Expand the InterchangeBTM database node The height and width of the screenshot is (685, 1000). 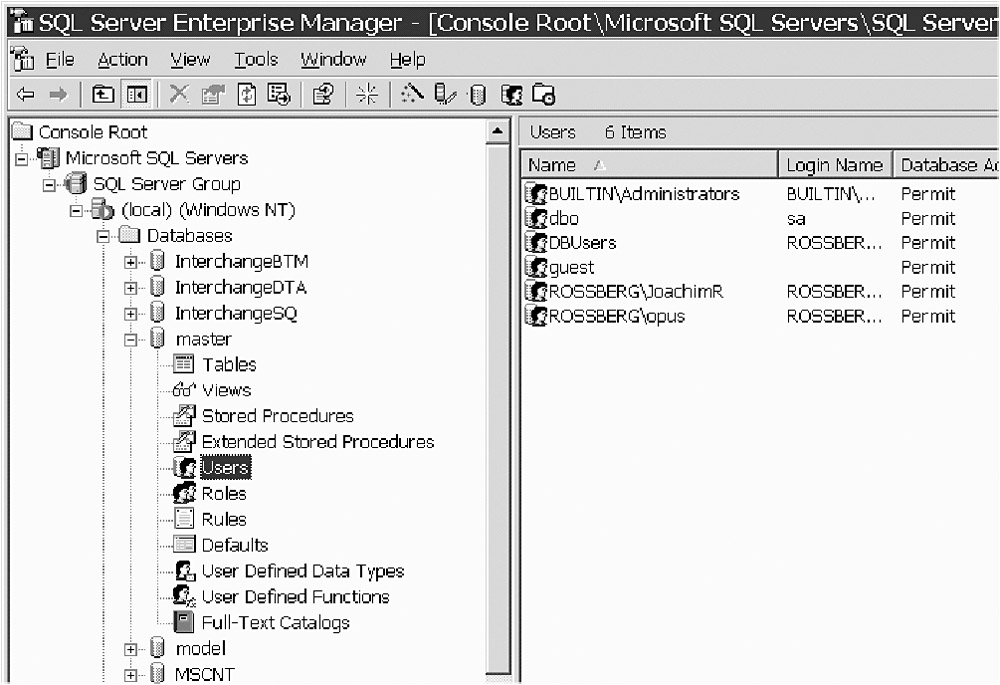tap(130, 262)
